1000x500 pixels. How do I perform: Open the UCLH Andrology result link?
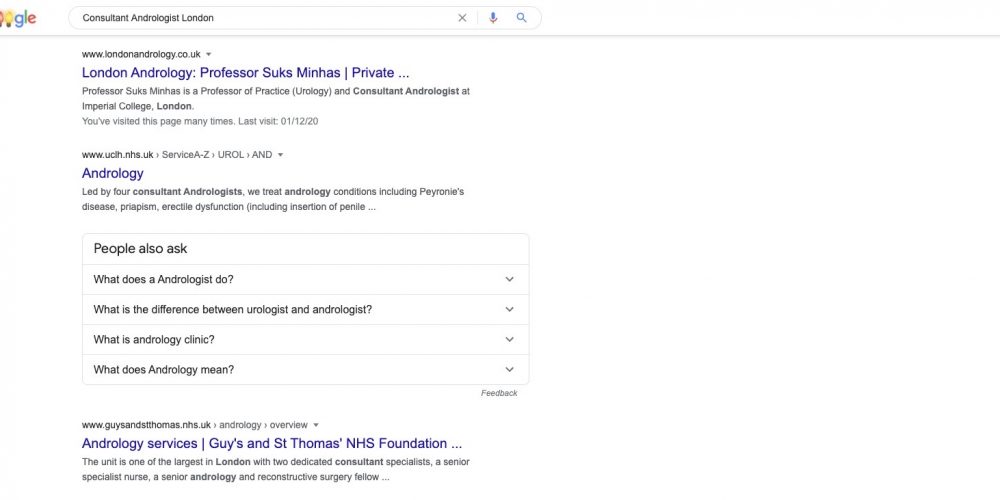tap(113, 173)
